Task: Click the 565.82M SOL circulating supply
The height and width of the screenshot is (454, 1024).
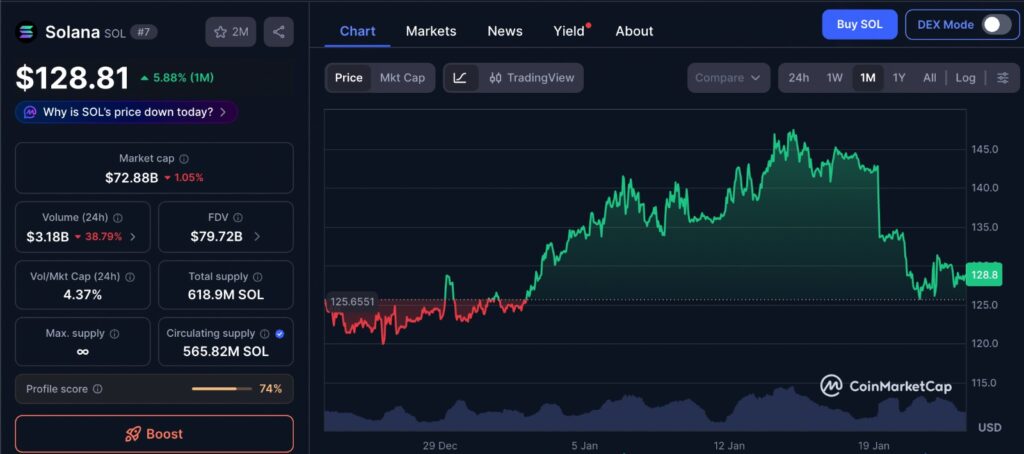Action: pos(226,352)
